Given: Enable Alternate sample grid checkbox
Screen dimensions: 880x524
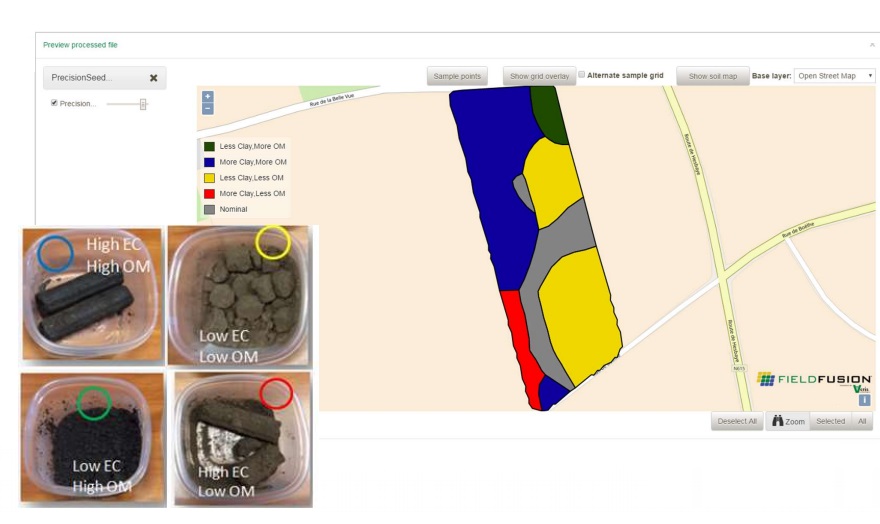Looking at the screenshot, I should click(x=581, y=75).
